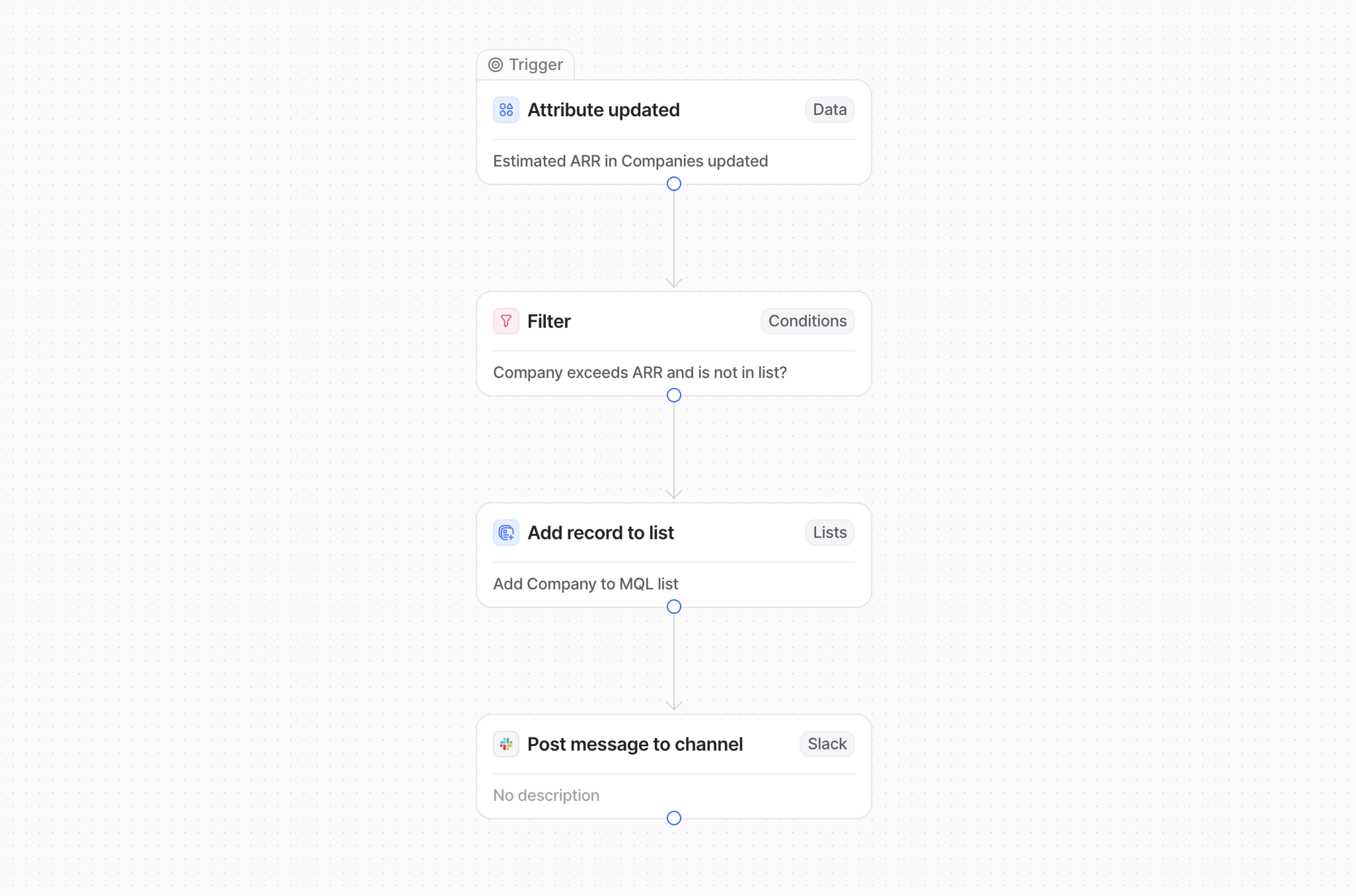1356x896 pixels.
Task: Click the Add record to list icon
Action: tap(506, 533)
